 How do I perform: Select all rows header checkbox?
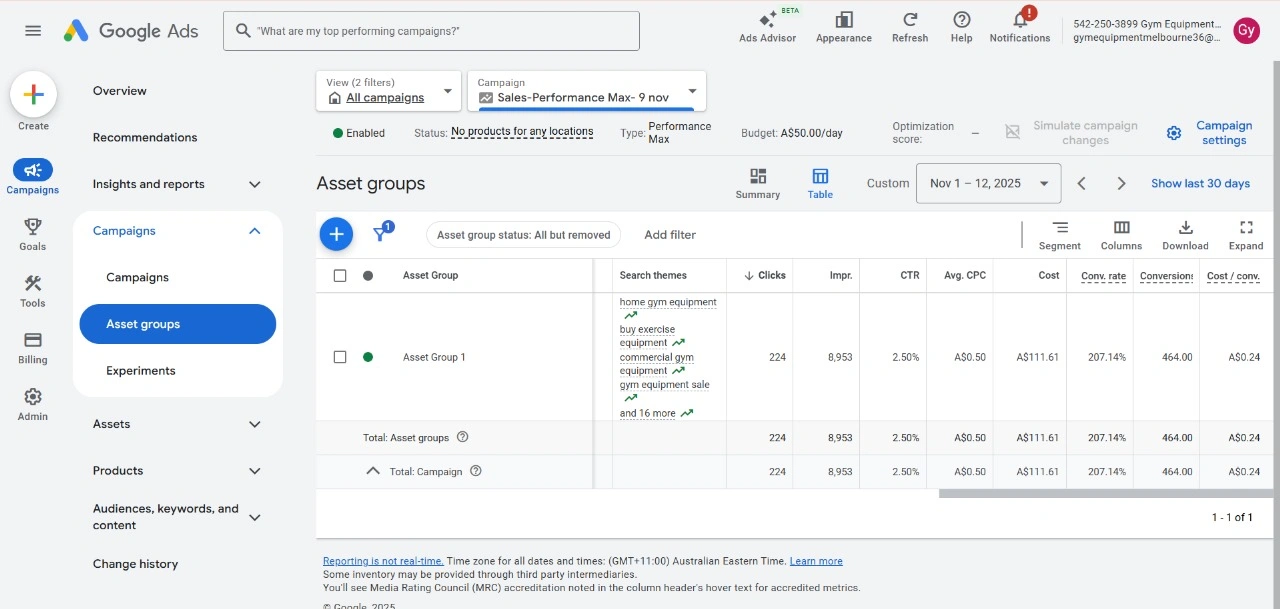(340, 275)
